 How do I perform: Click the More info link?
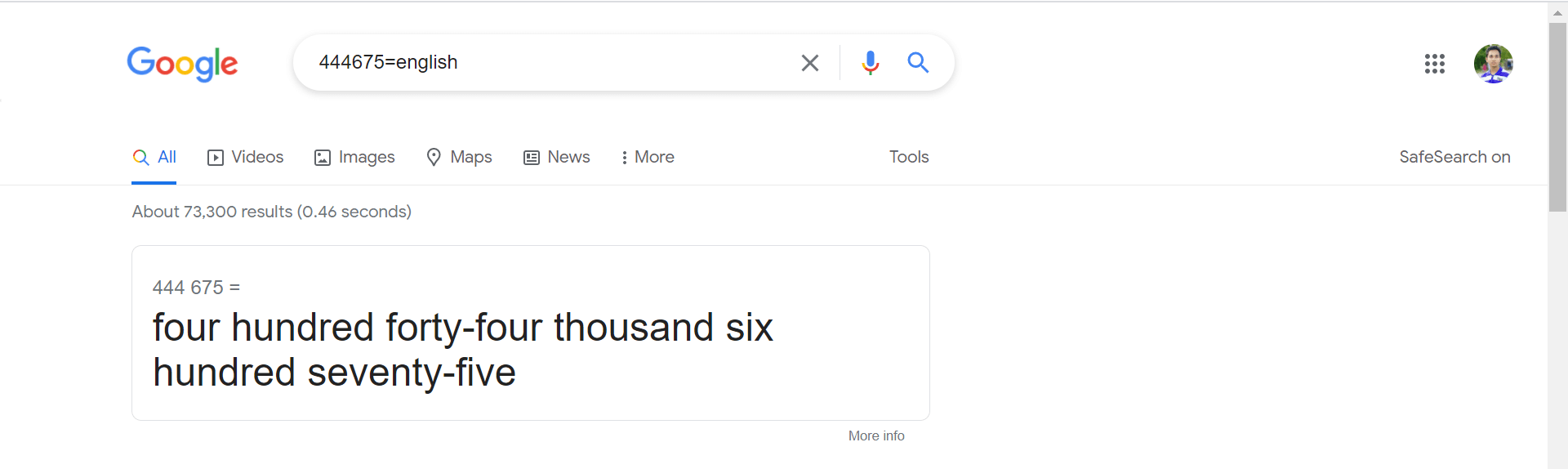tap(876, 436)
